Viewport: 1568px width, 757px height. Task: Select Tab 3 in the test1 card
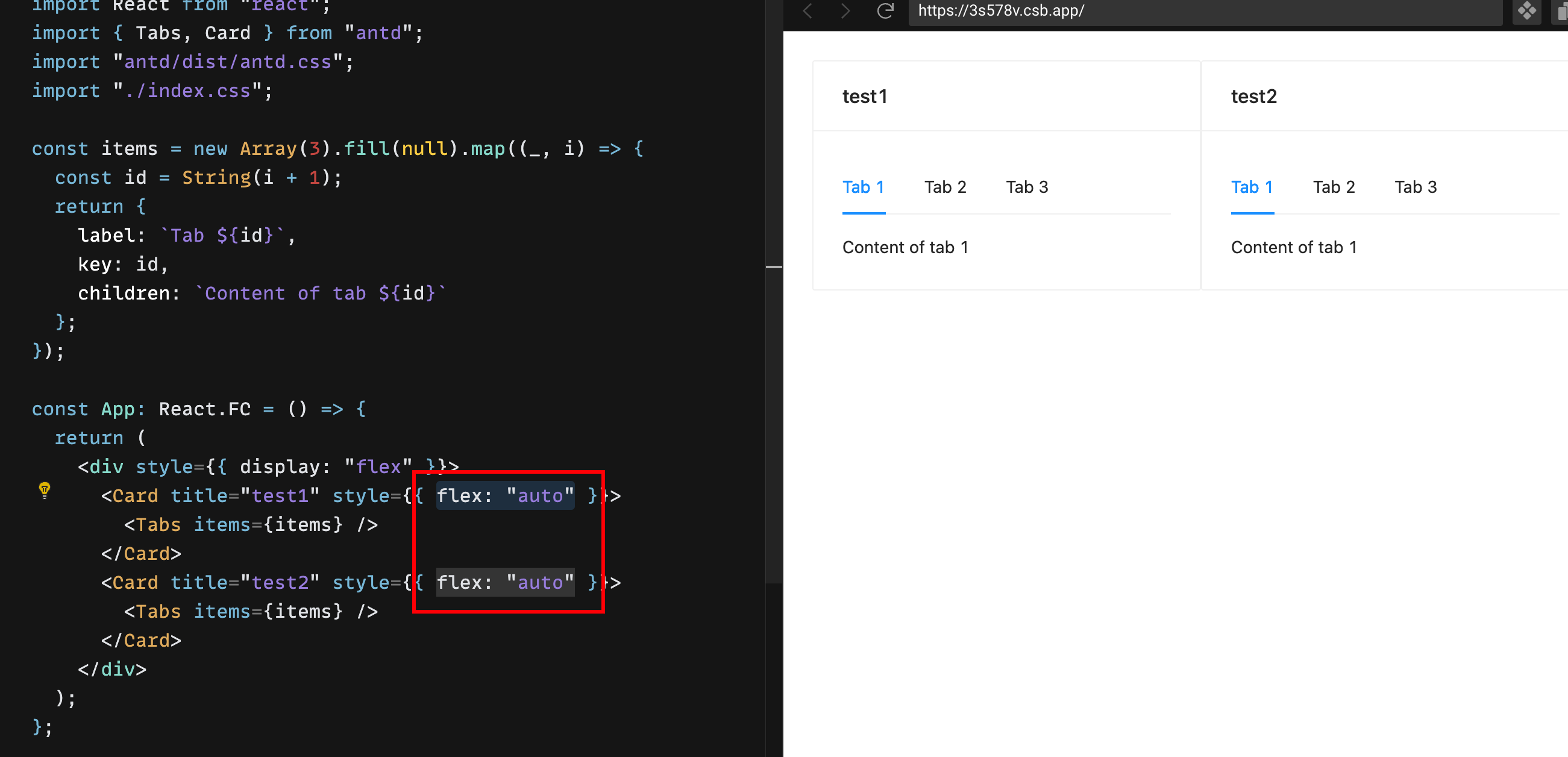pyautogui.click(x=1027, y=187)
